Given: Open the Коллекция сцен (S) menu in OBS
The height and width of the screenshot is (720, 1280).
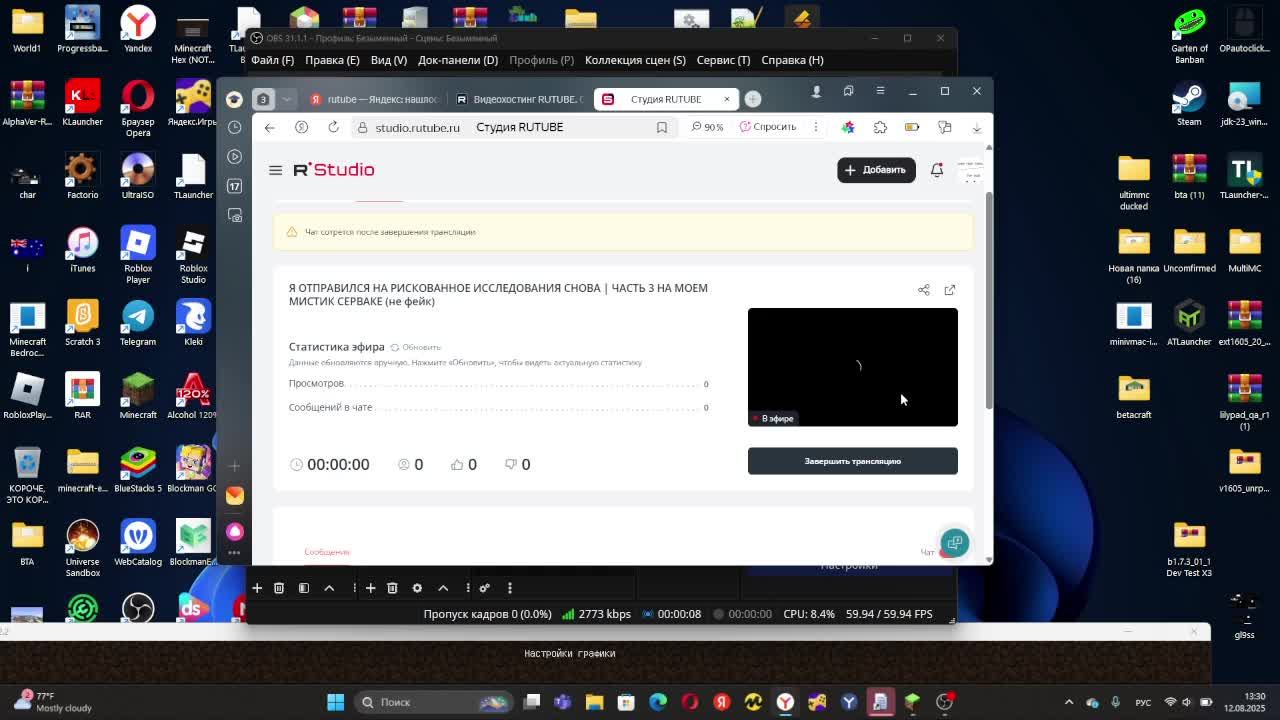Looking at the screenshot, I should tap(635, 60).
